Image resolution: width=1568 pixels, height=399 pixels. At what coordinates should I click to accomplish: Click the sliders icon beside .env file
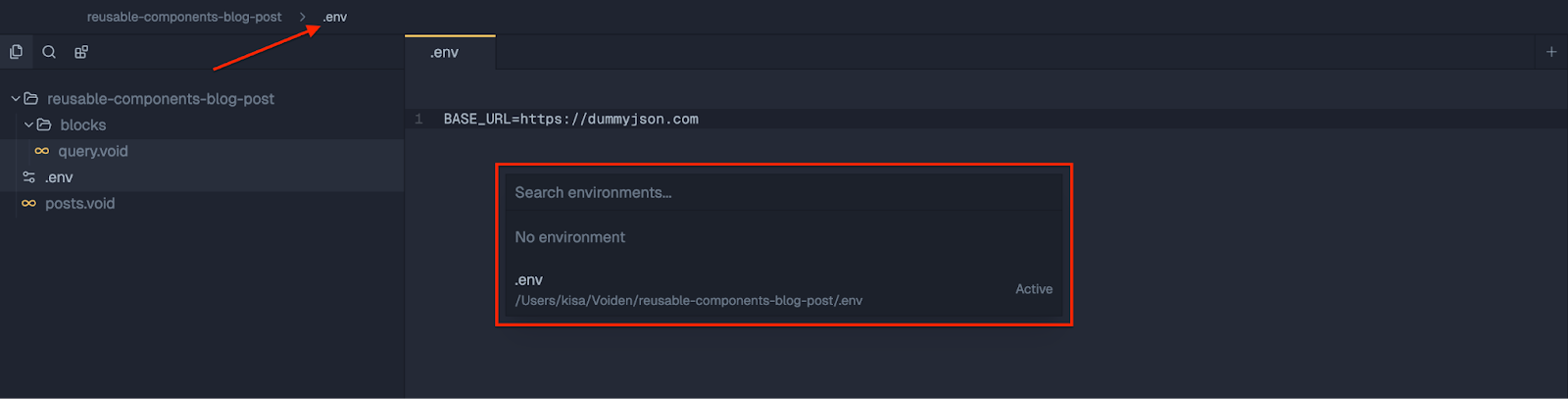(x=29, y=177)
